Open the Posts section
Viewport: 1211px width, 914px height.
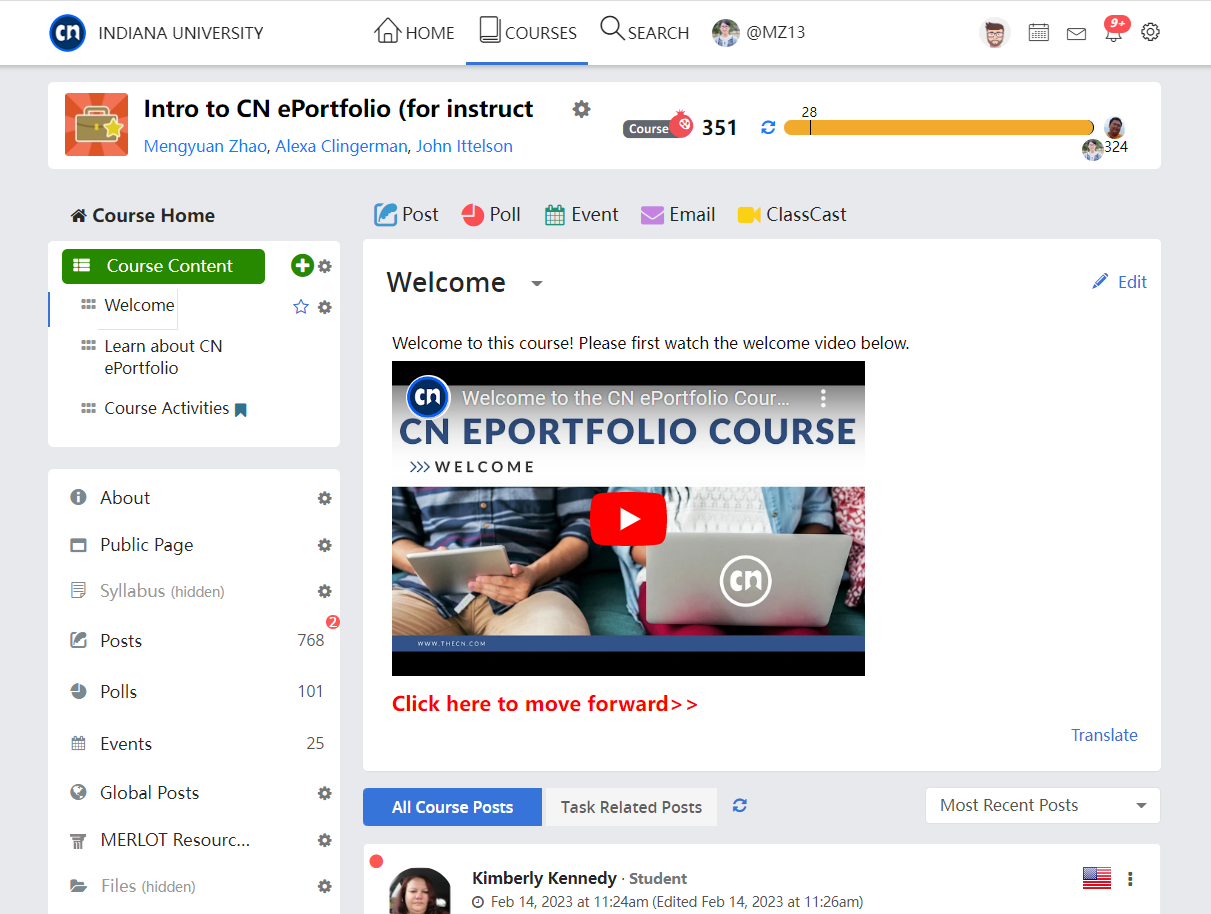click(121, 641)
